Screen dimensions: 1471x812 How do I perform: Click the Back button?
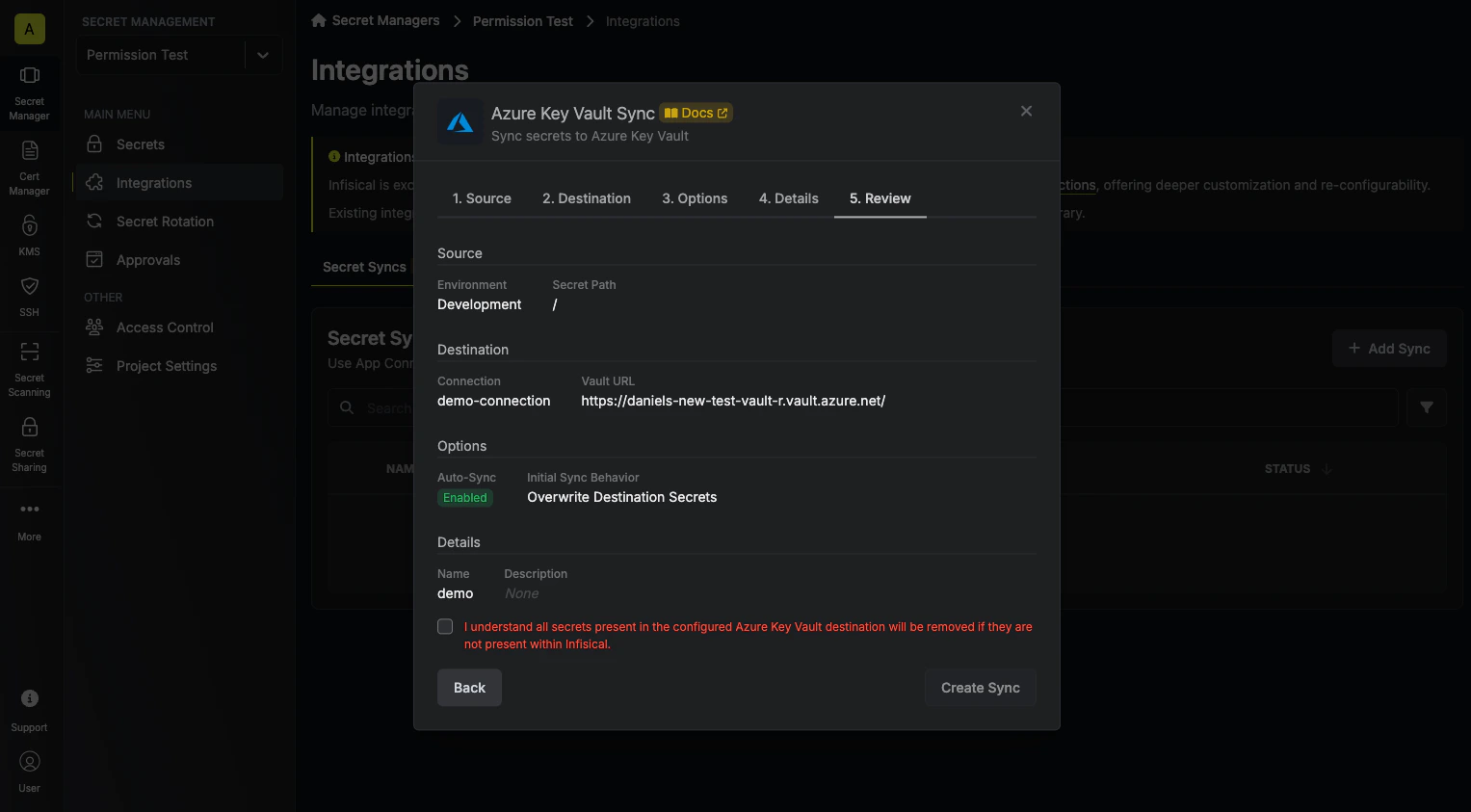pyautogui.click(x=469, y=688)
